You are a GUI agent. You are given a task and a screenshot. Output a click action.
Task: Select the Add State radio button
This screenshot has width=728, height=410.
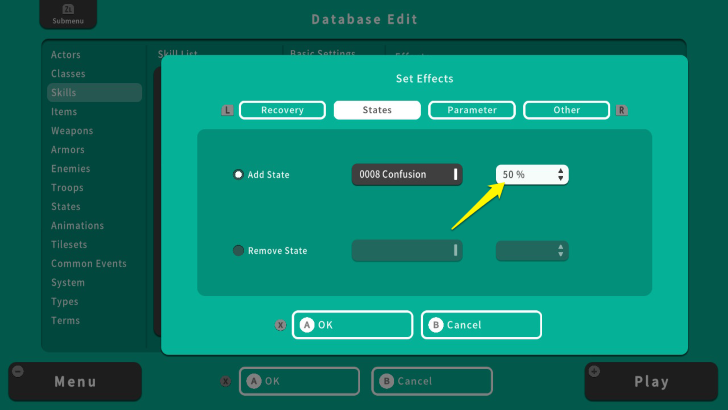tap(238, 175)
